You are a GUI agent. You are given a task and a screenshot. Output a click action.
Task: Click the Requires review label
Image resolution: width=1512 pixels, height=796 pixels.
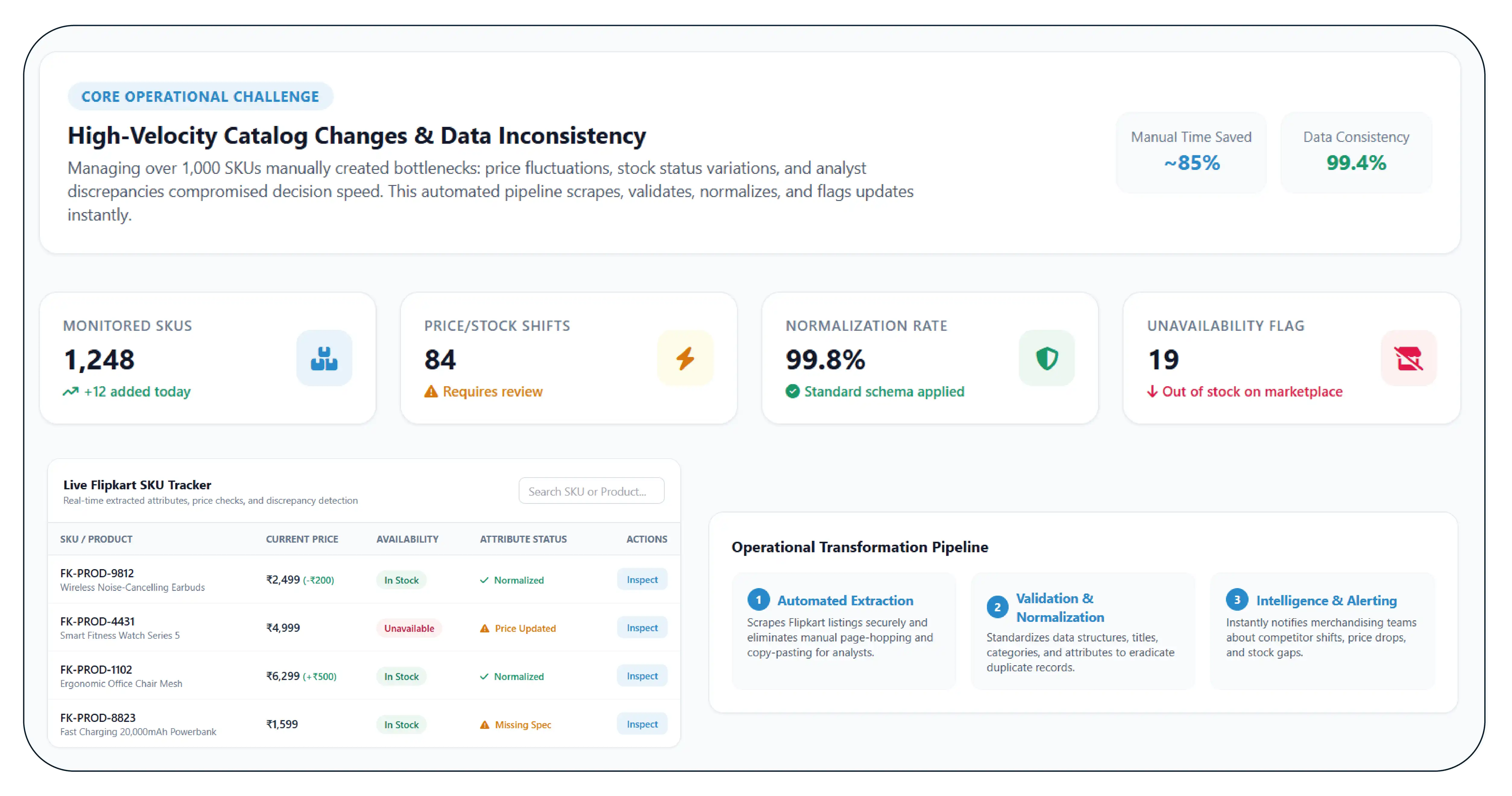point(493,391)
